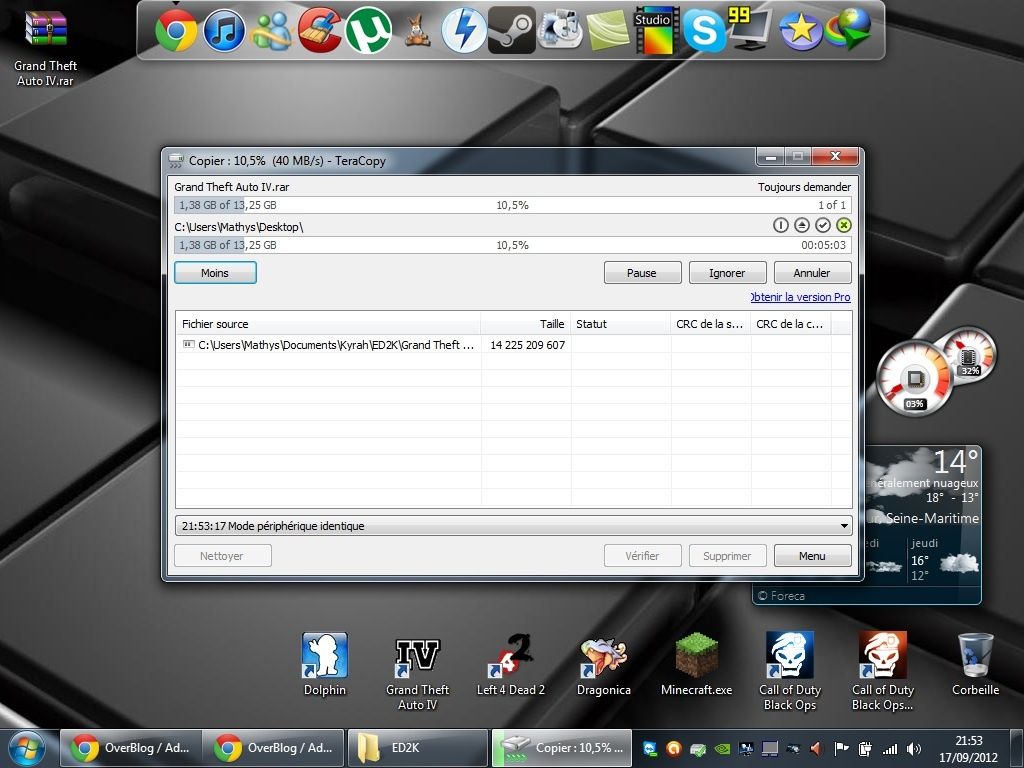Switch to second OverBlog Chrome taskbar window
The width and height of the screenshot is (1024, 768).
click(x=274, y=748)
